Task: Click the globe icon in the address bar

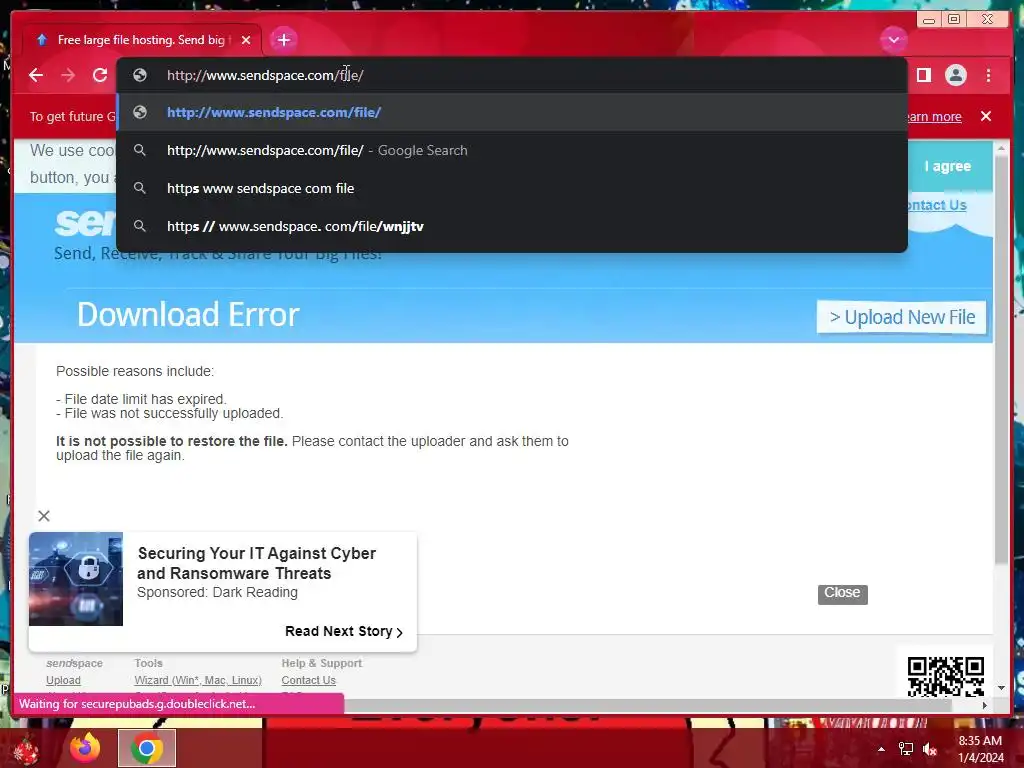Action: (140, 75)
